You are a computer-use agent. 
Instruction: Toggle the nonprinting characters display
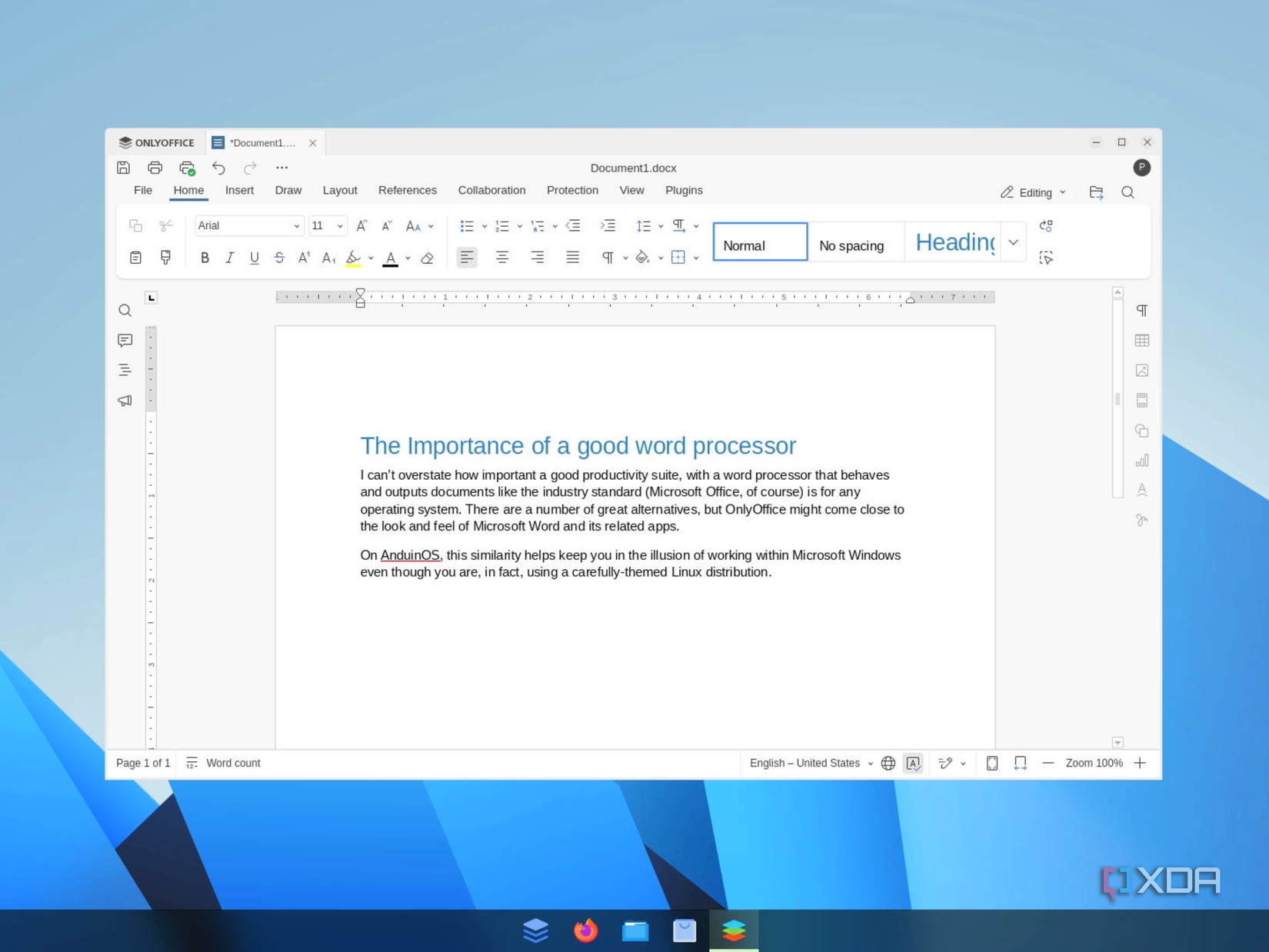pyautogui.click(x=608, y=258)
